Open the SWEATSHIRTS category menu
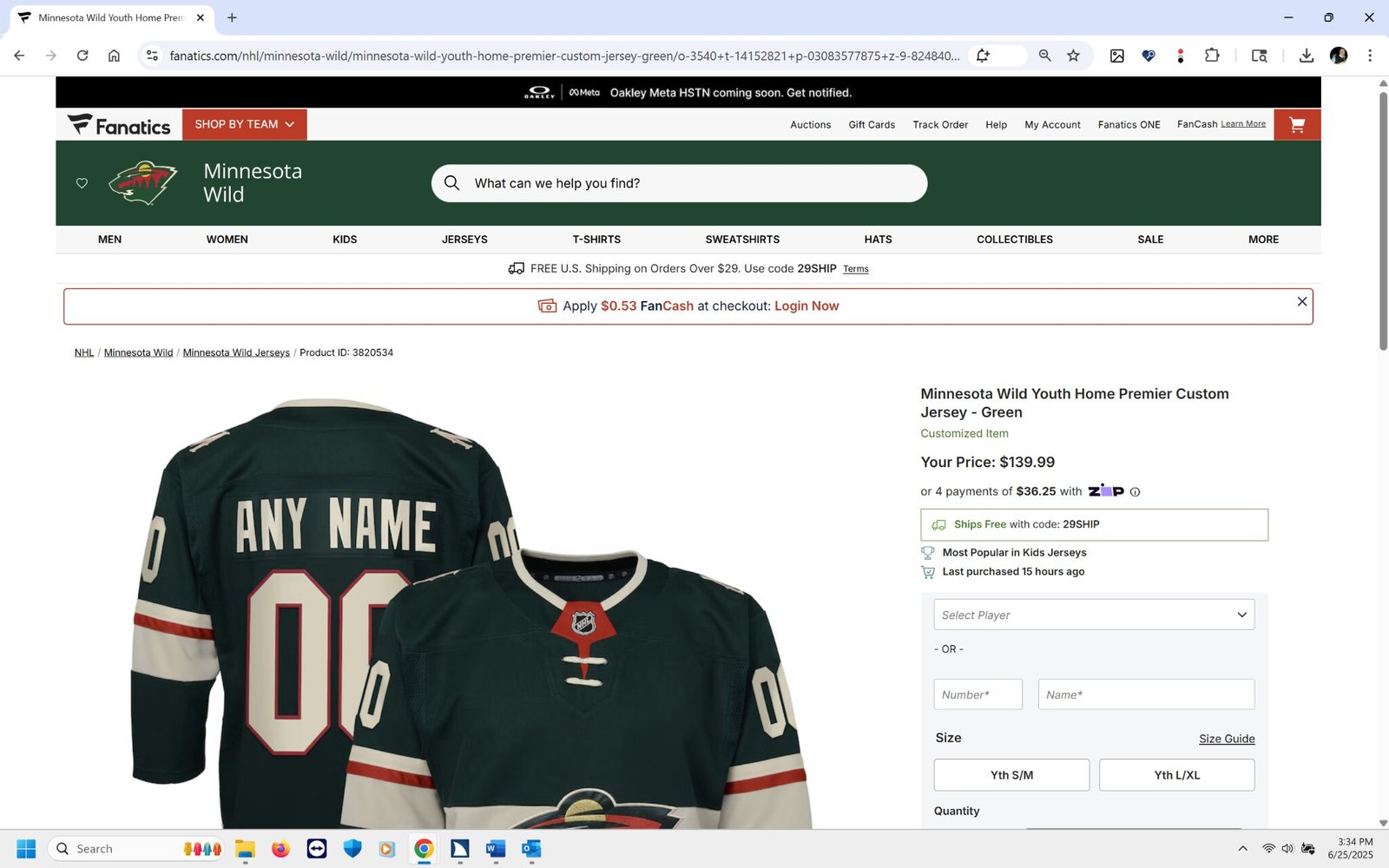 coord(742,240)
